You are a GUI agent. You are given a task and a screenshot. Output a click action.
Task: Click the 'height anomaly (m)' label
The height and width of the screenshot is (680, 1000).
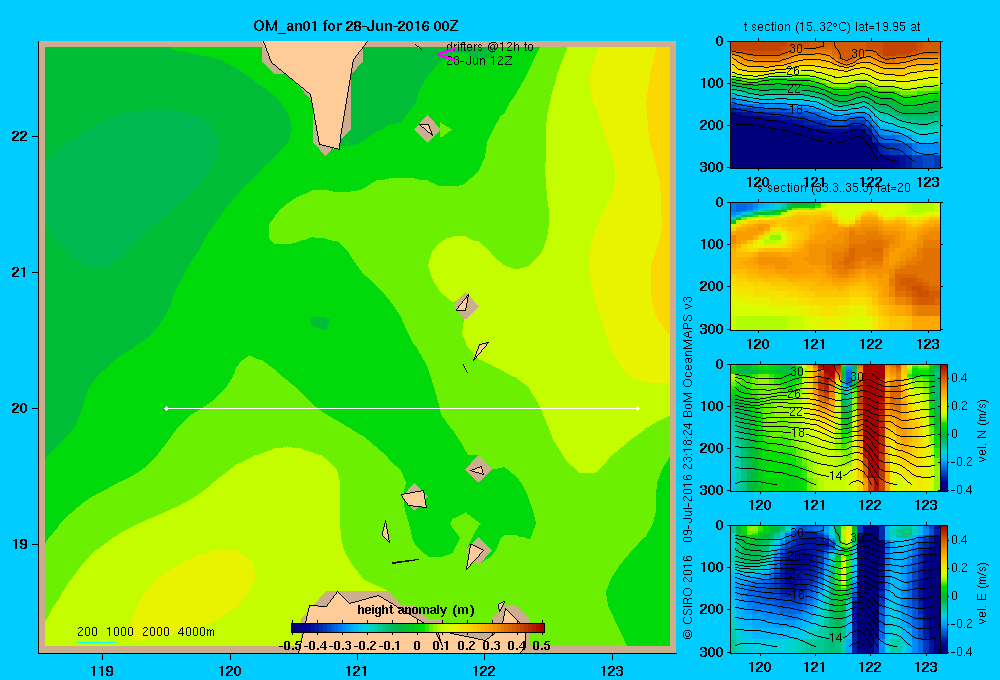click(x=416, y=610)
